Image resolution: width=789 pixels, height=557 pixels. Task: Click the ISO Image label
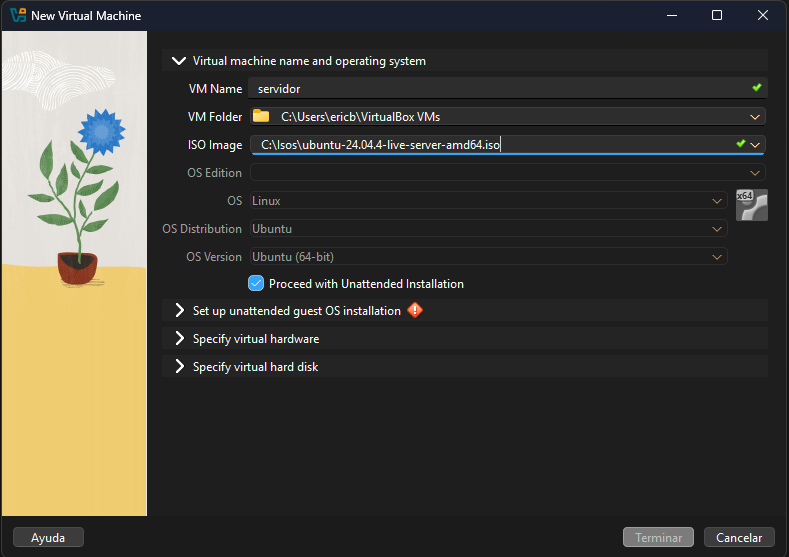[215, 145]
